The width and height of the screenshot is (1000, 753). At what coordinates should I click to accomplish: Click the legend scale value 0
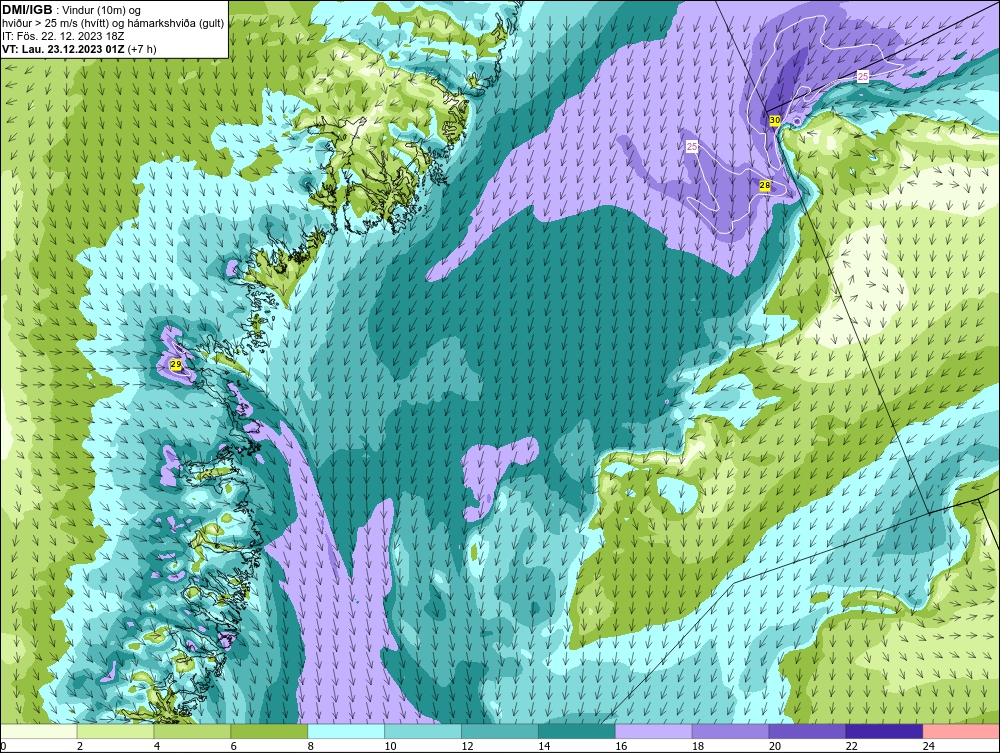3,746
